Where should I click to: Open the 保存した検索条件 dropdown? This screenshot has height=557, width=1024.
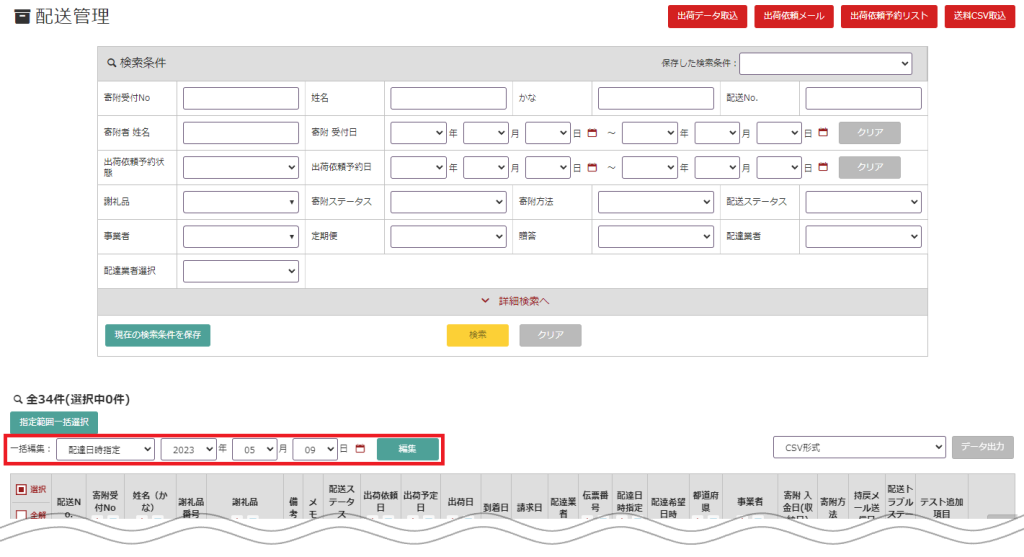(x=825, y=63)
